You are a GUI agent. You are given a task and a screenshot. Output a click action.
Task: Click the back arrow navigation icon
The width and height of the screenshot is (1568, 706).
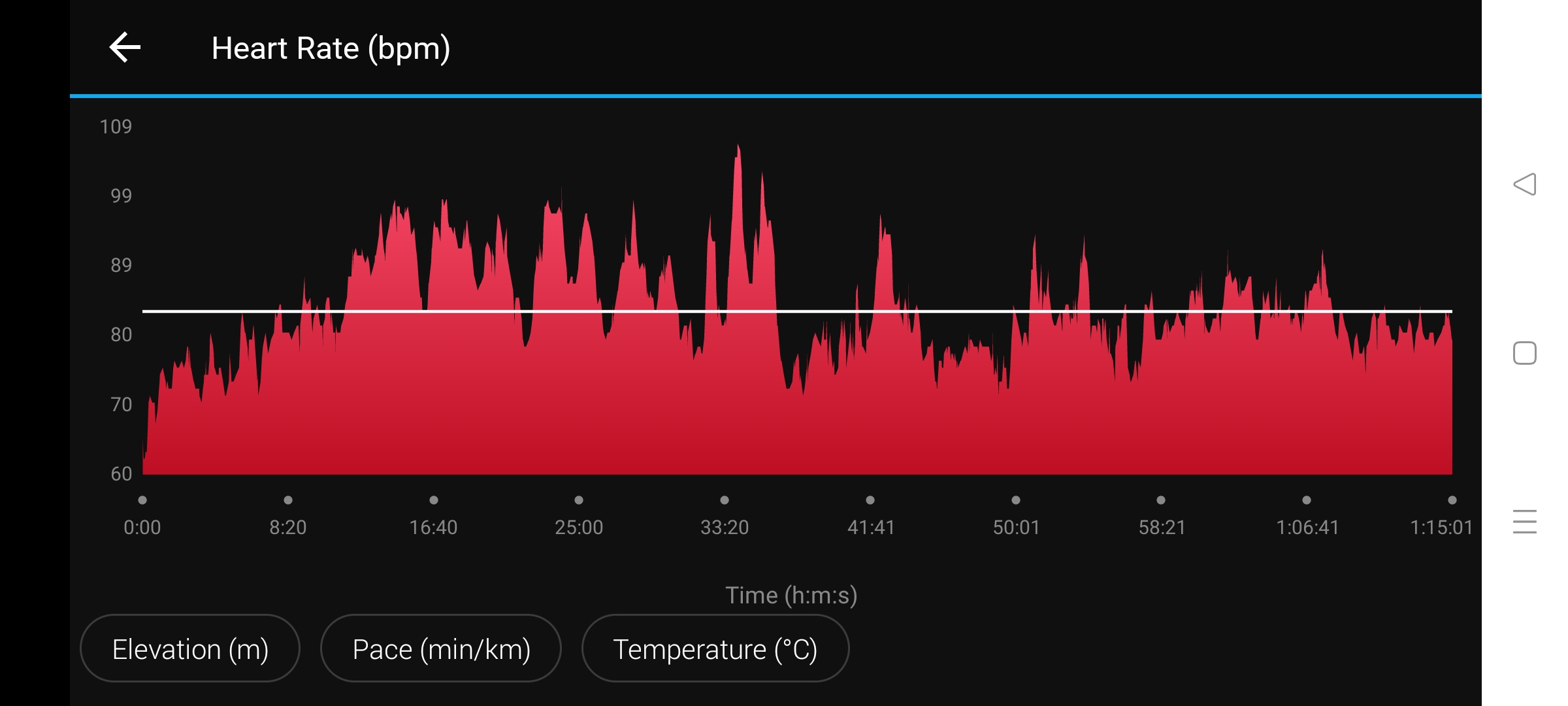[x=124, y=47]
